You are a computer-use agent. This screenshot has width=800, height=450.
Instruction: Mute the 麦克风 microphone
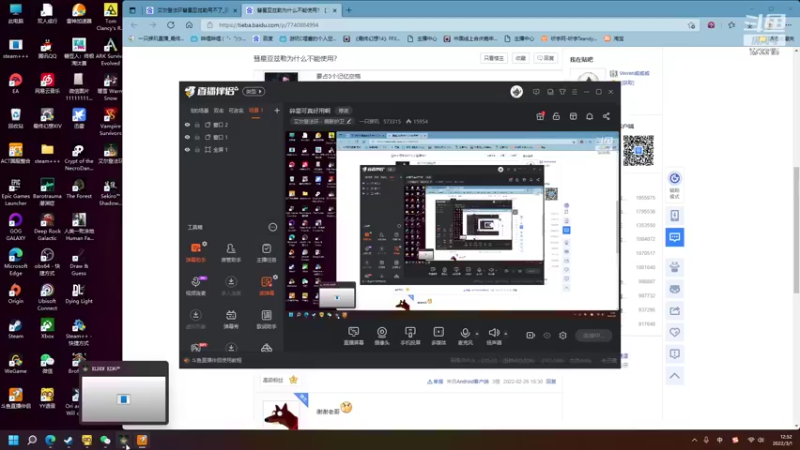pos(465,336)
